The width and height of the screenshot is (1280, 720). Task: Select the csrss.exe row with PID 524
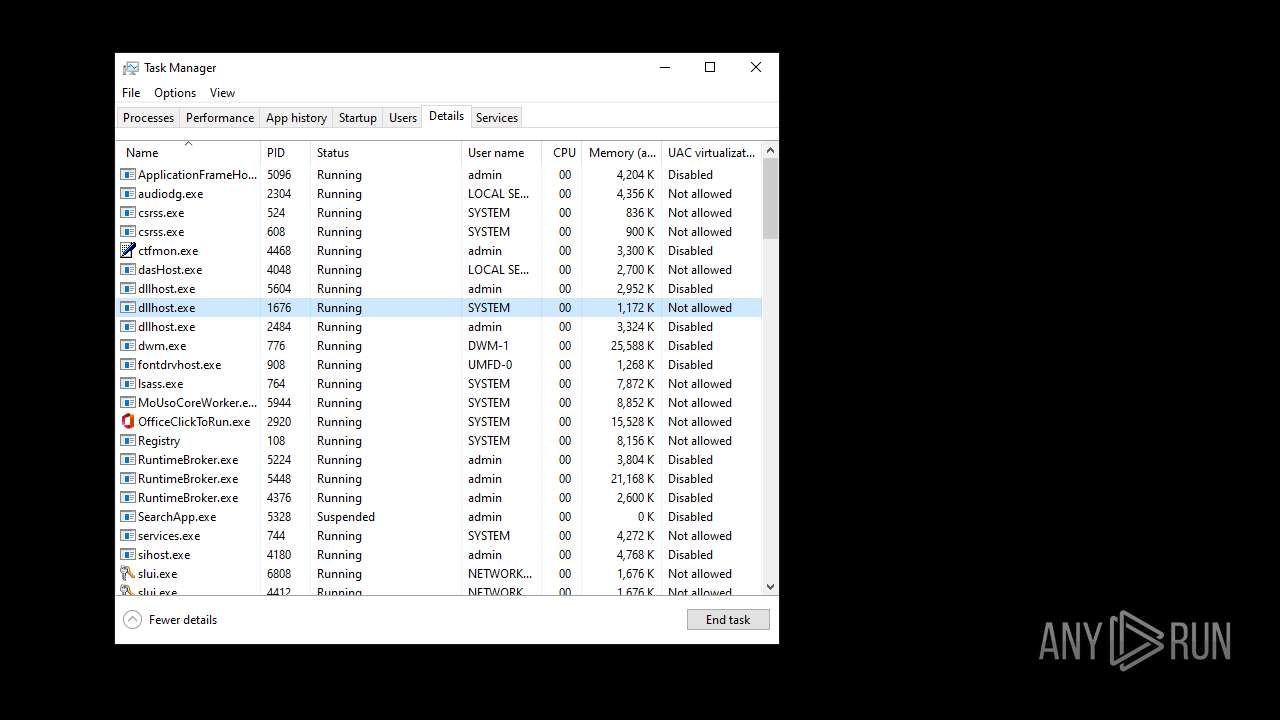click(439, 213)
